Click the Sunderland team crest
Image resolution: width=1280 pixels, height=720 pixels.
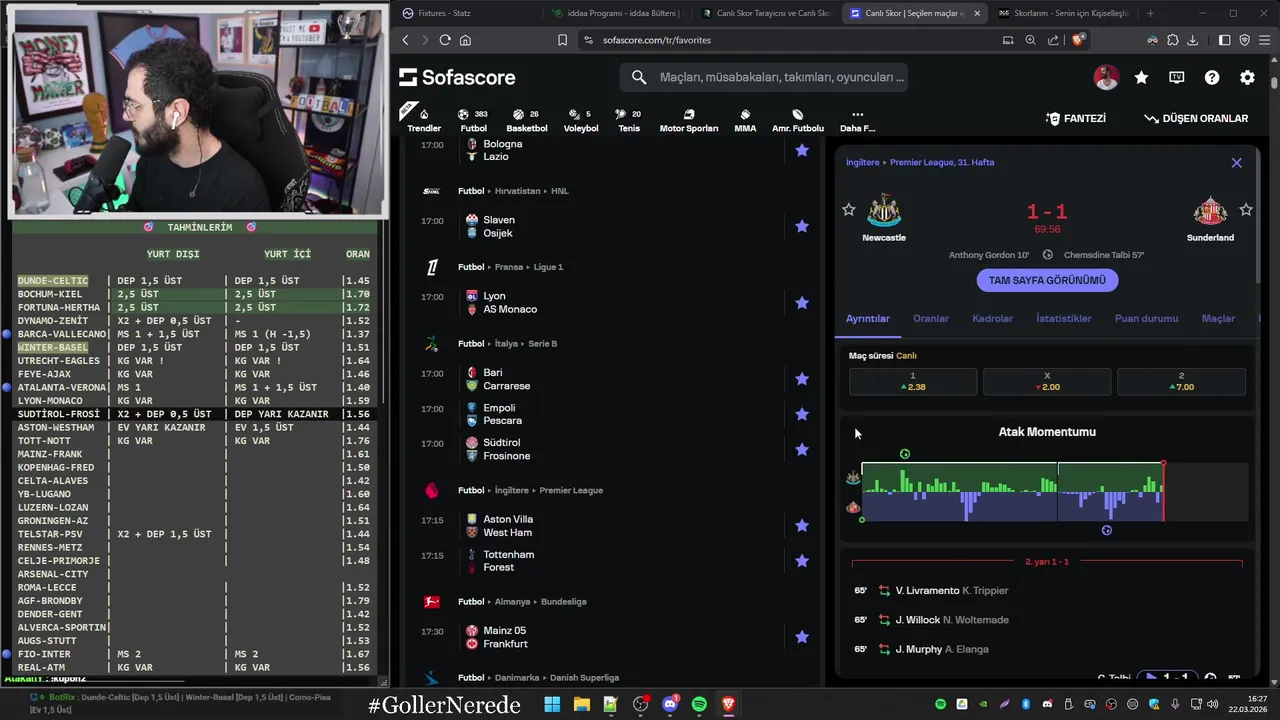[1210, 211]
